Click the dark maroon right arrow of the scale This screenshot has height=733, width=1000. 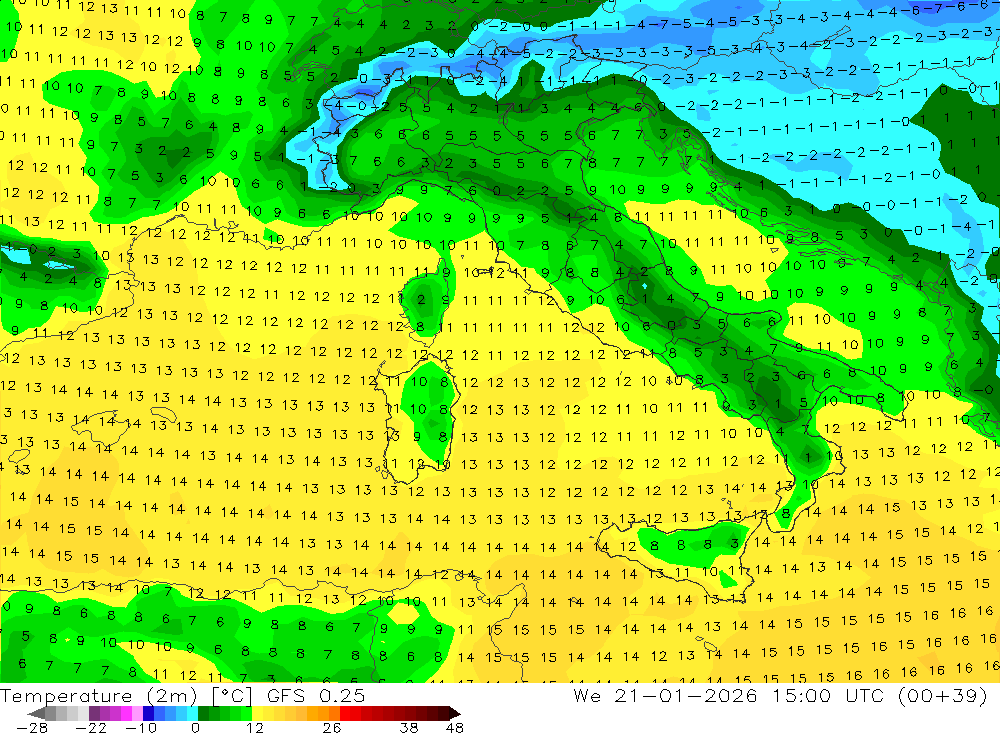tap(455, 714)
